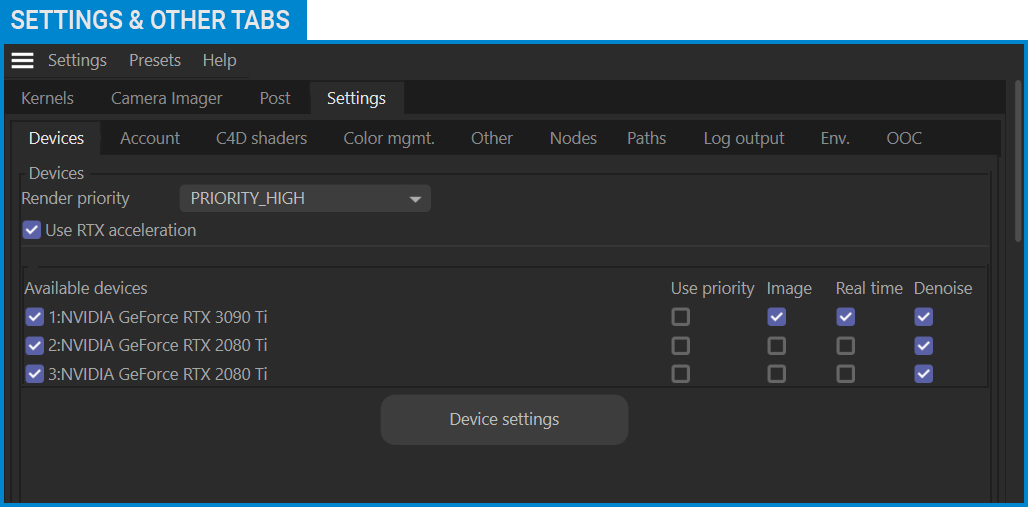1028x507 pixels.
Task: Disable Denoise for RTX 3090 Ti
Action: [x=924, y=317]
